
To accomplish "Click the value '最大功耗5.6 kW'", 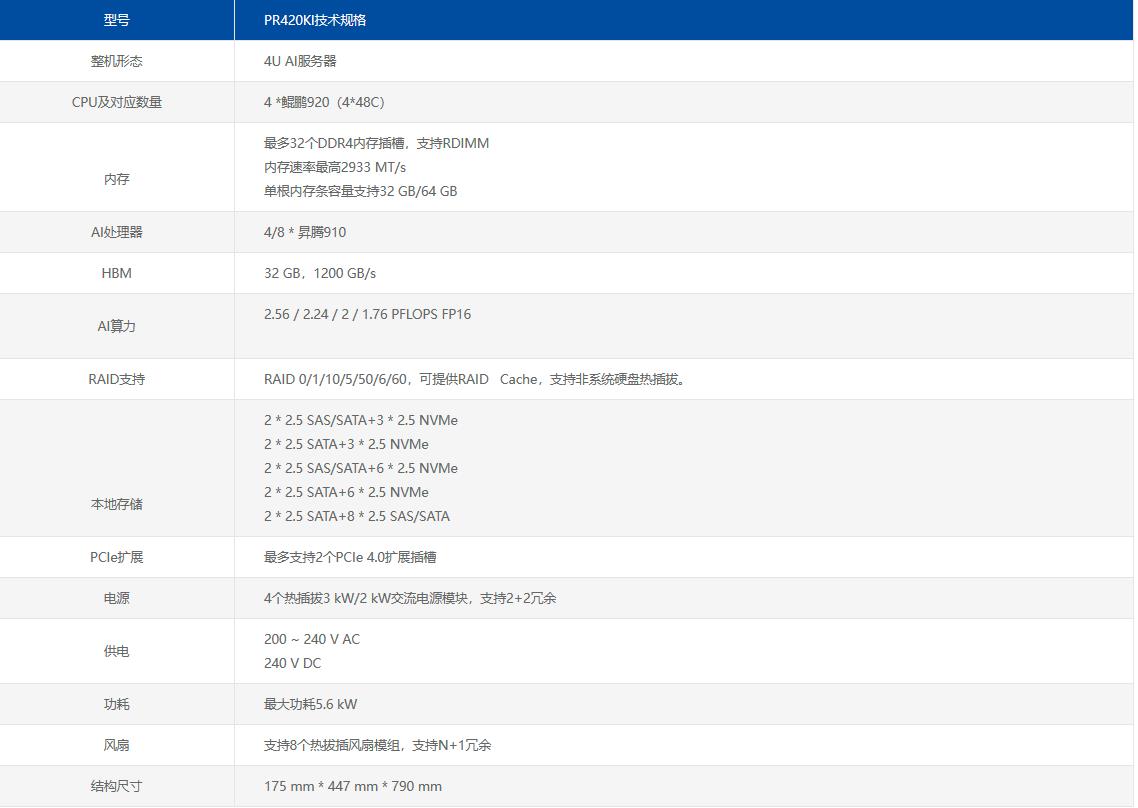I will (311, 704).
